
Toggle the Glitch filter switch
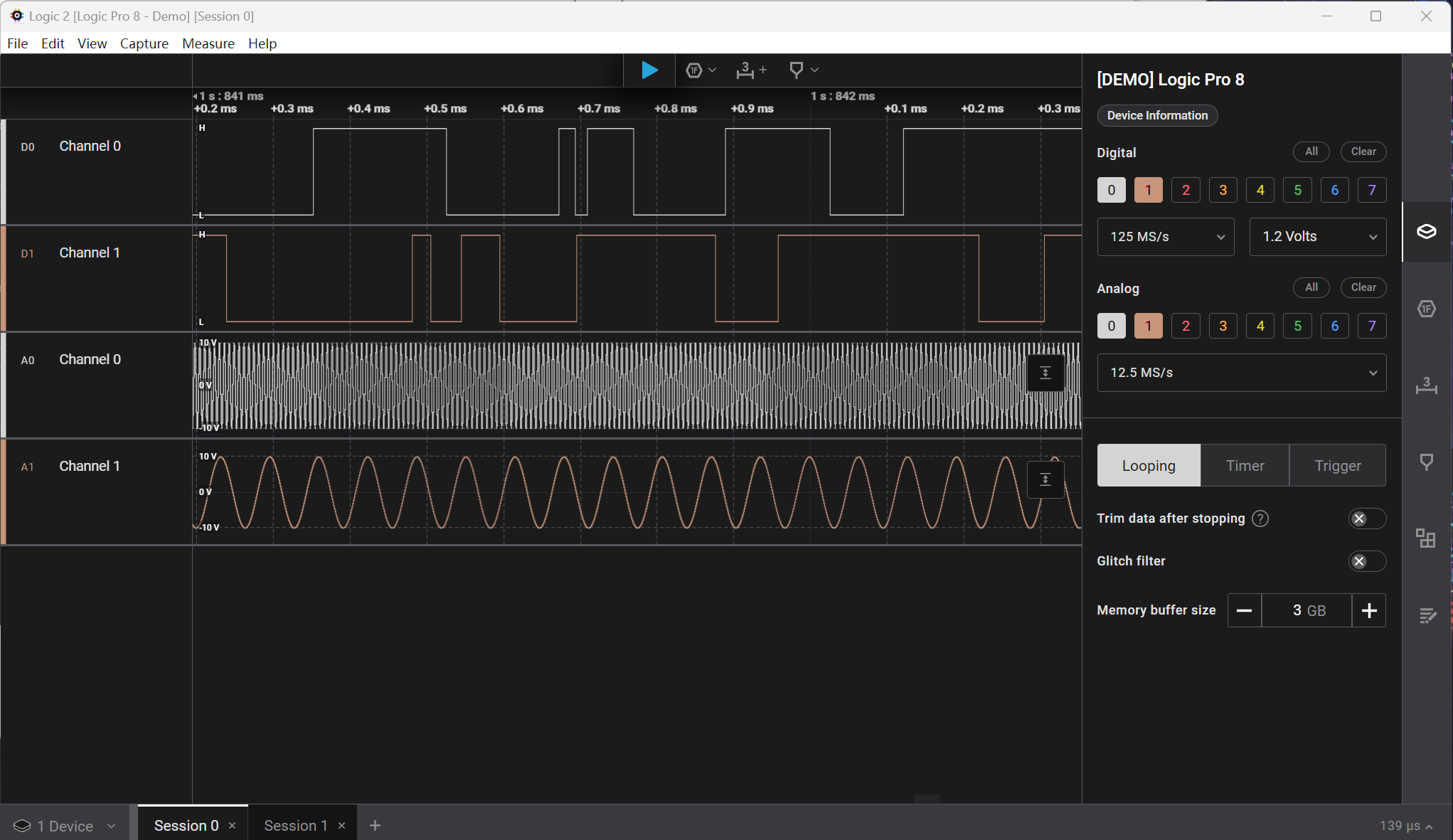click(1367, 561)
